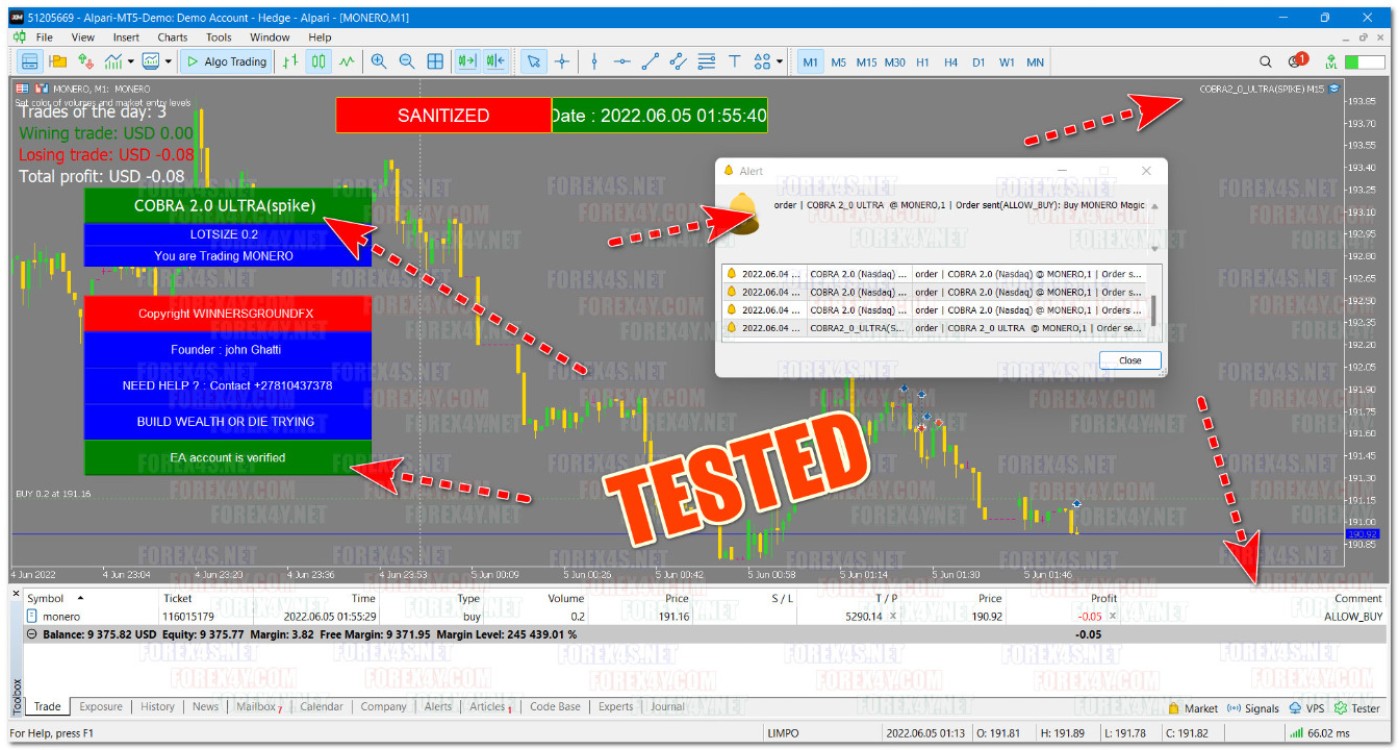The image size is (1400, 750).
Task: Select the Trendline drawing tool
Action: point(650,62)
